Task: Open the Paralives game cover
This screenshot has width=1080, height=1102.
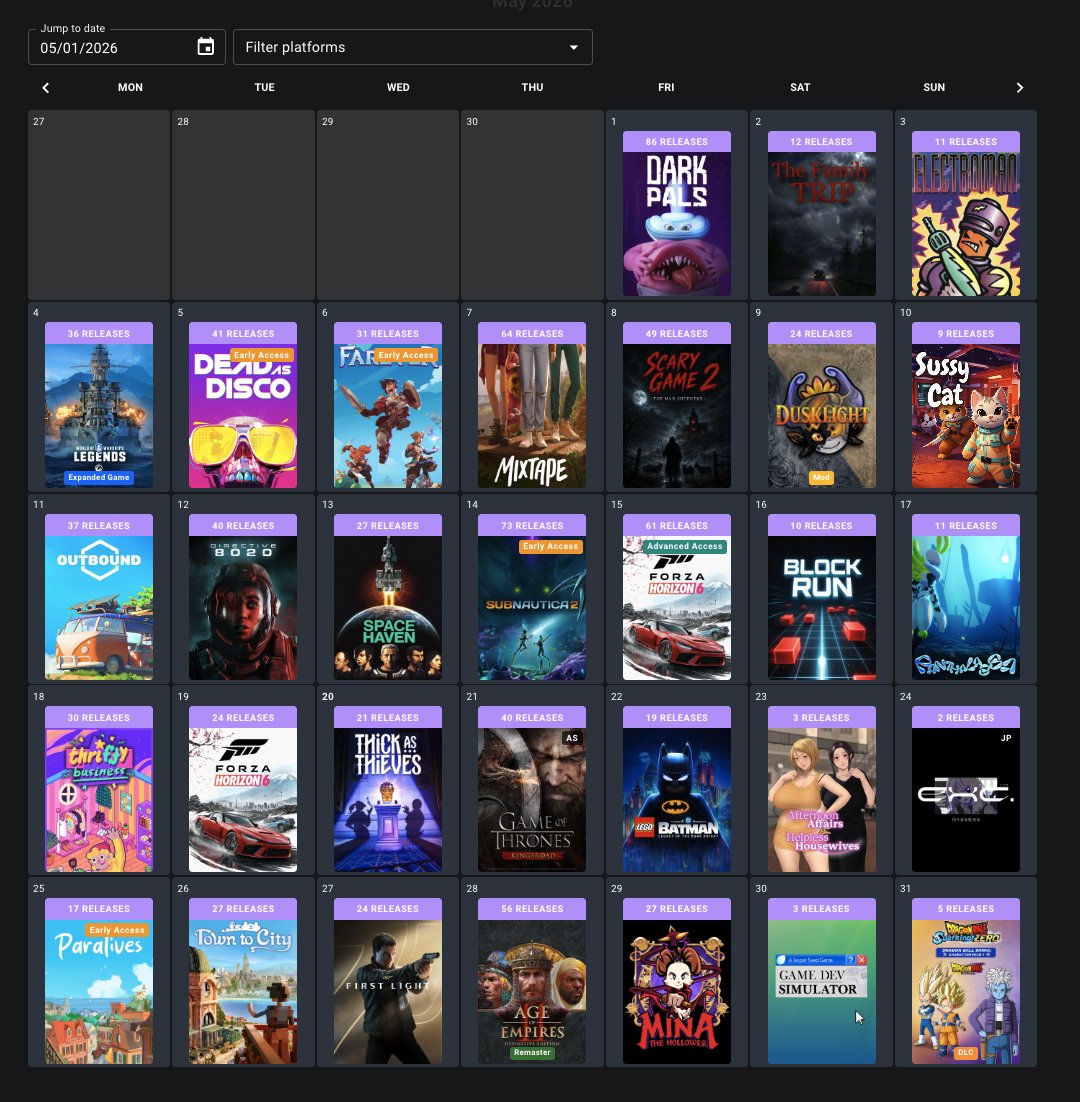Action: [x=98, y=992]
